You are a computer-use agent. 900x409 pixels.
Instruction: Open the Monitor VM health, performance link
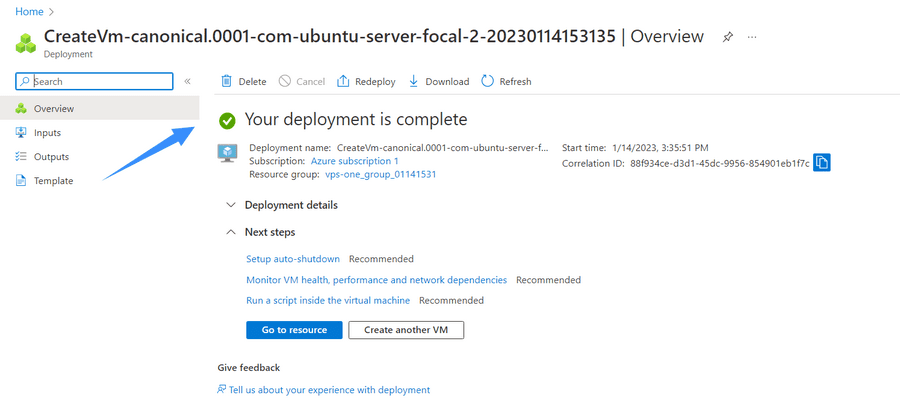pos(377,280)
